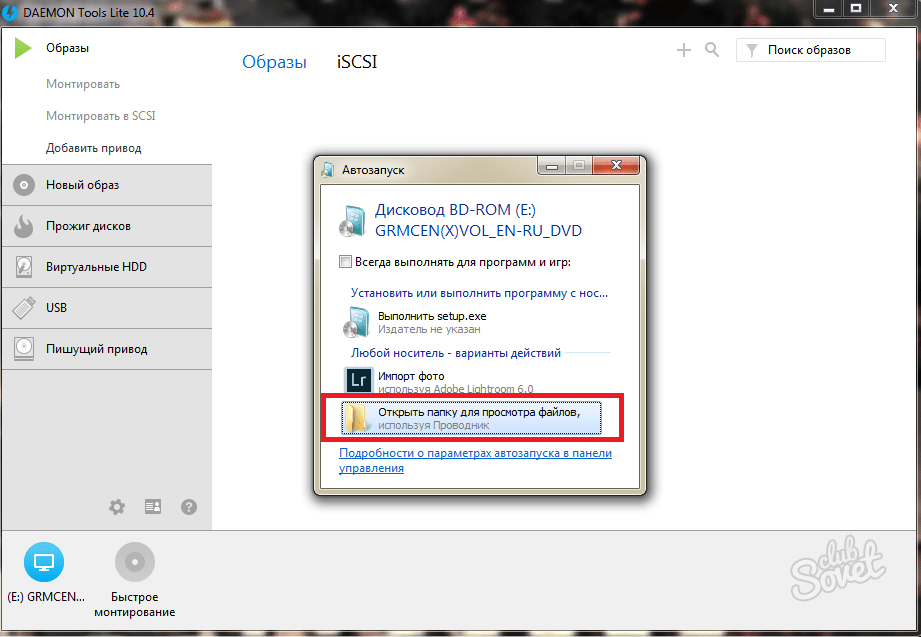Click the Дисковод BD-ROM (E:) drive icon
The height and width of the screenshot is (637, 921).
tap(354, 221)
